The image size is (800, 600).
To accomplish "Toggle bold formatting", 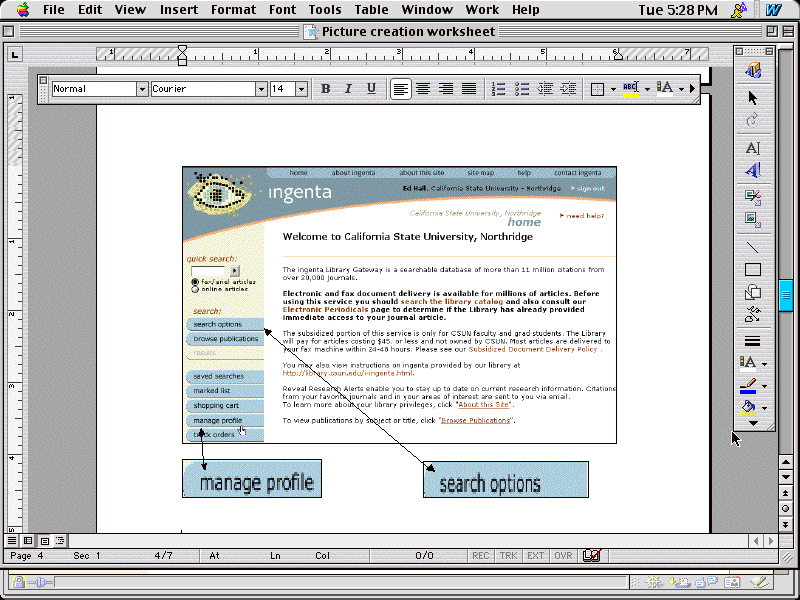I will 325,89.
